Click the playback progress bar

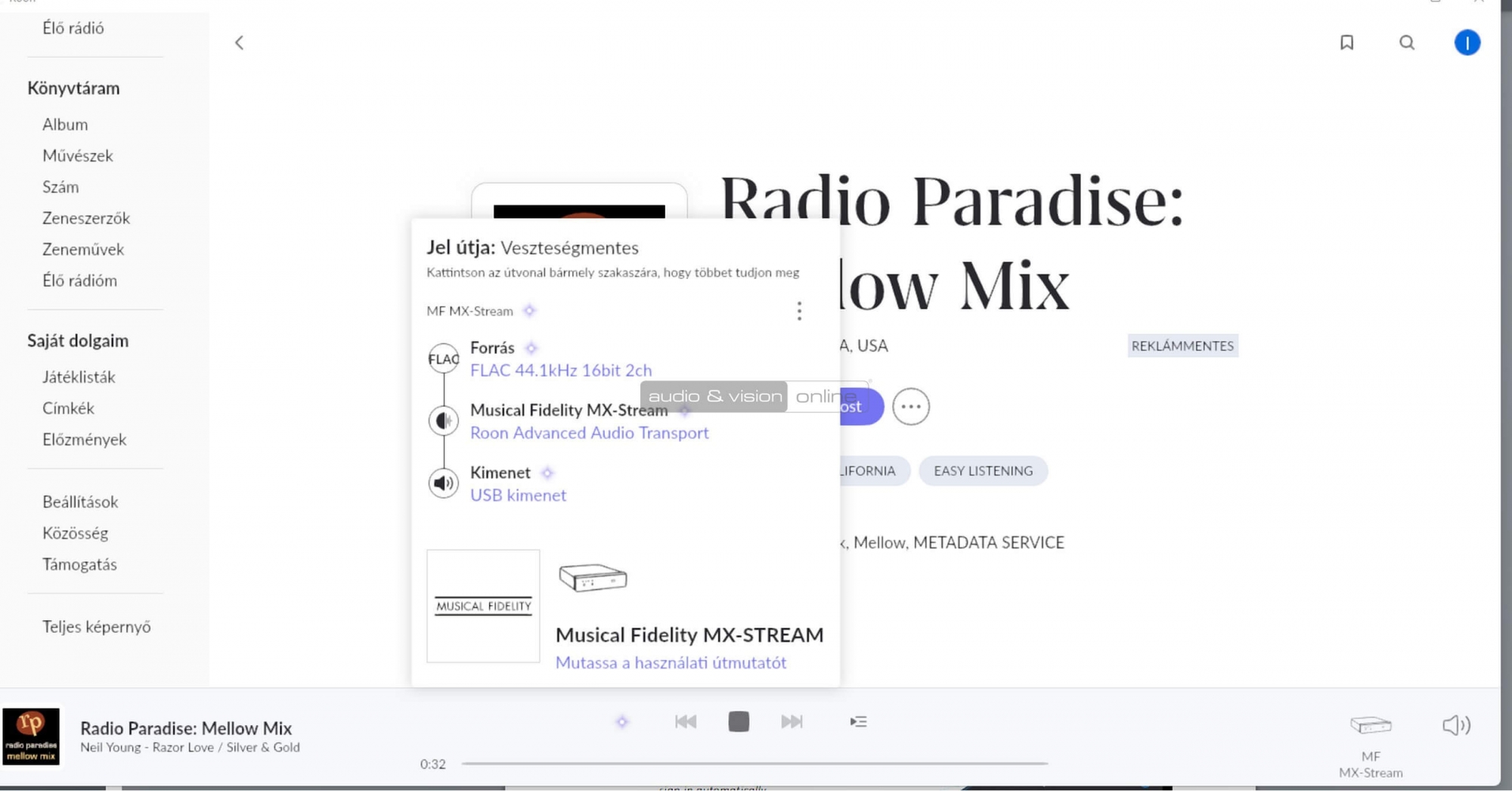[754, 764]
